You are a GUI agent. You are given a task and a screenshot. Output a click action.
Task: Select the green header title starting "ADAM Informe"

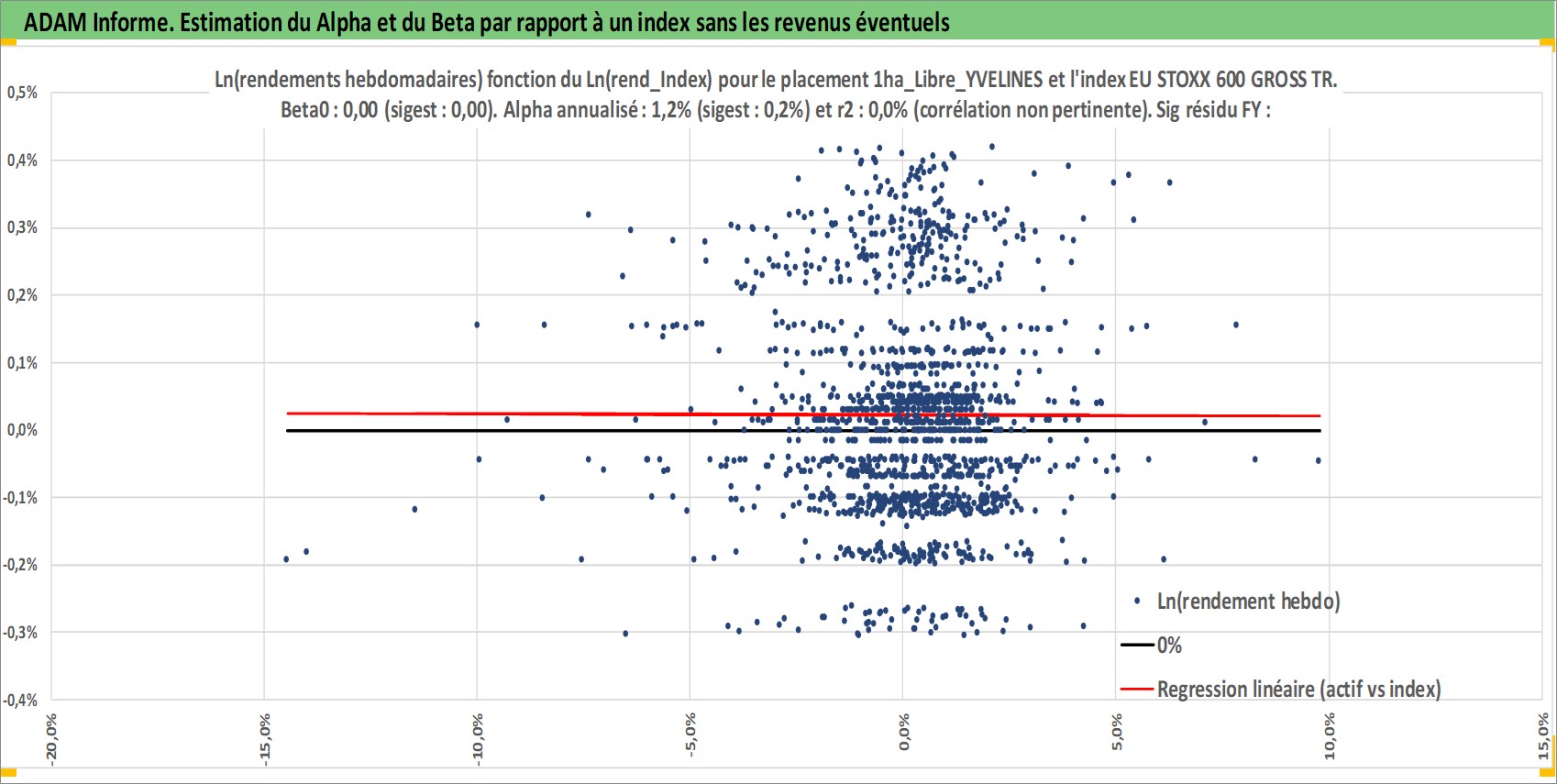(487, 22)
